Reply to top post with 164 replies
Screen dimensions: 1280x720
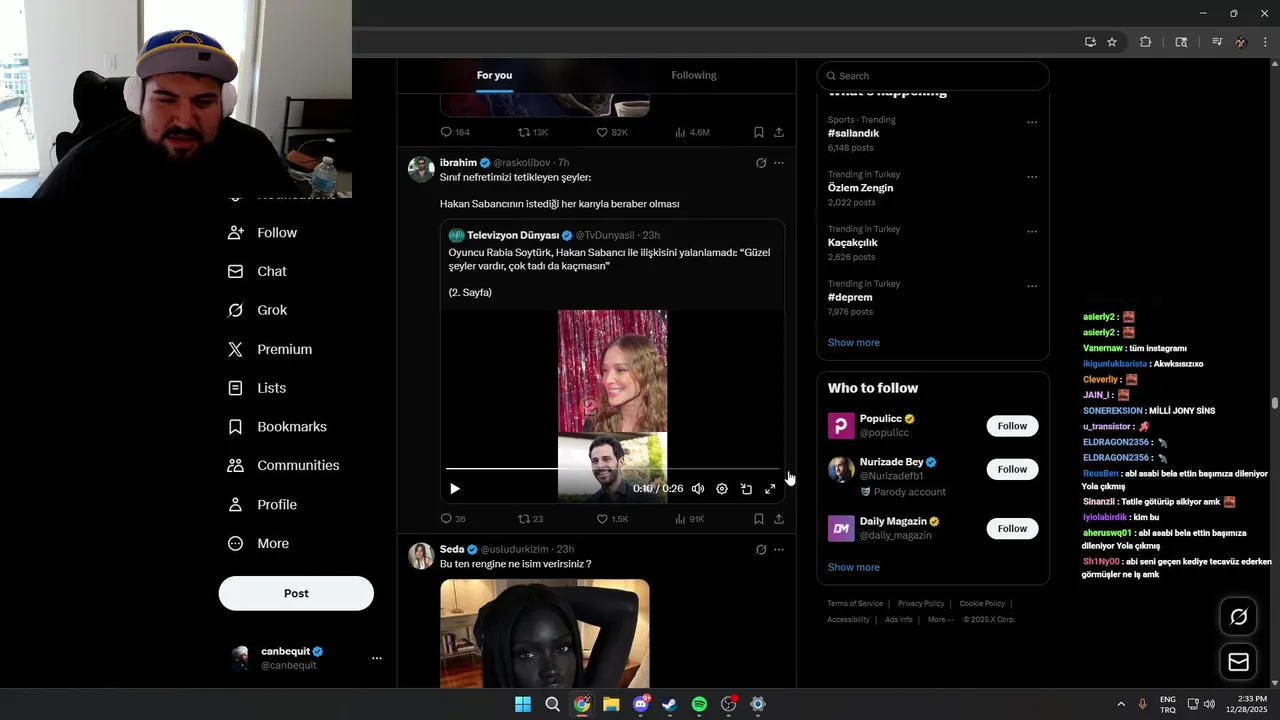coord(455,132)
